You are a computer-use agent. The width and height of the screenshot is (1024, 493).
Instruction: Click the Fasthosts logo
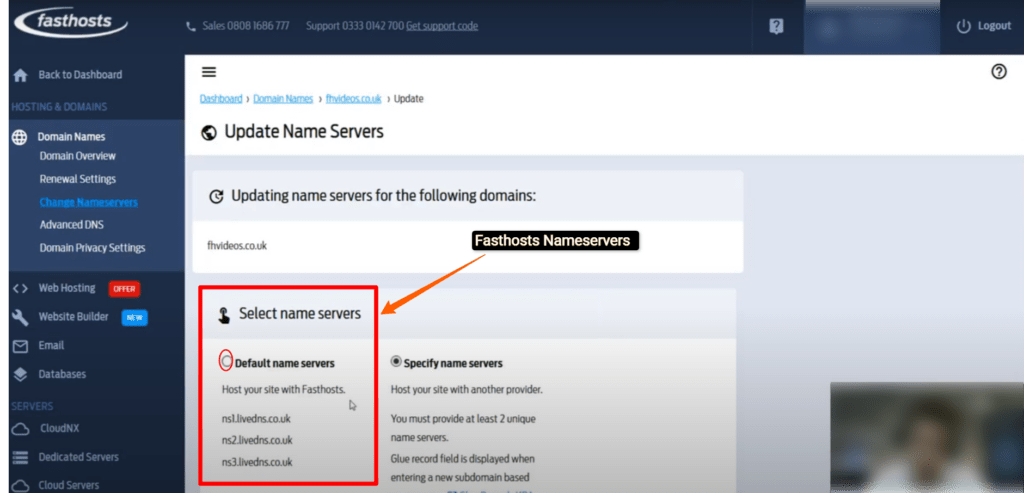point(71,24)
